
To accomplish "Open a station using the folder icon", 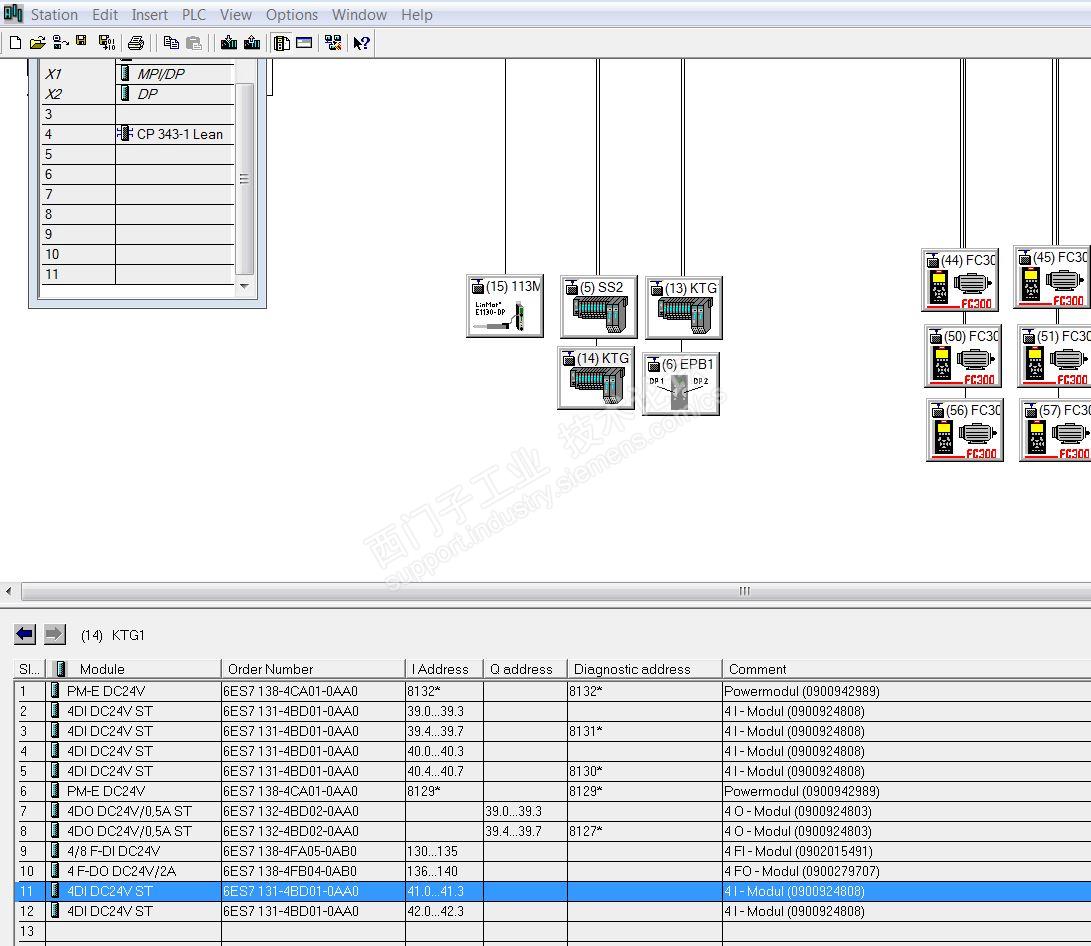I will tap(38, 43).
